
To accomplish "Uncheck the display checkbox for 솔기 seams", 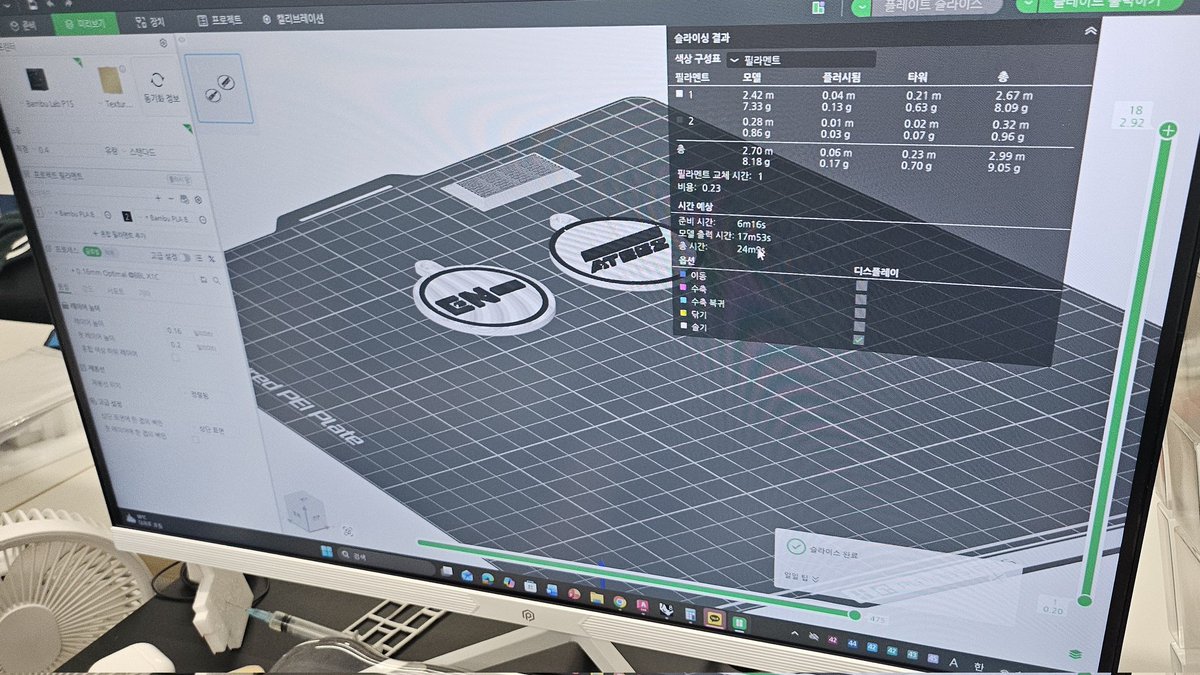I will tap(859, 340).
